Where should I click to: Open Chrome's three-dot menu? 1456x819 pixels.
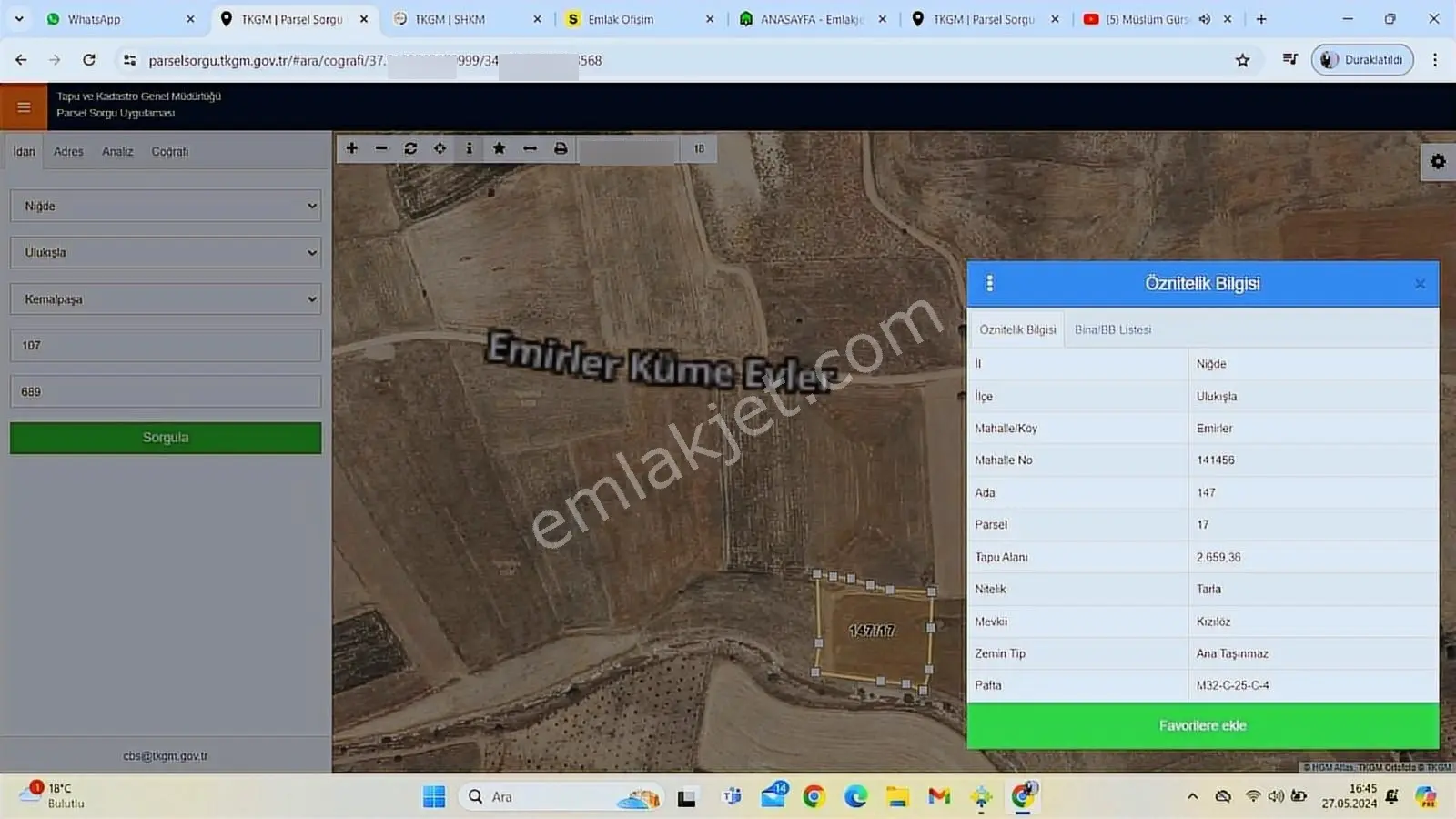1435,60
